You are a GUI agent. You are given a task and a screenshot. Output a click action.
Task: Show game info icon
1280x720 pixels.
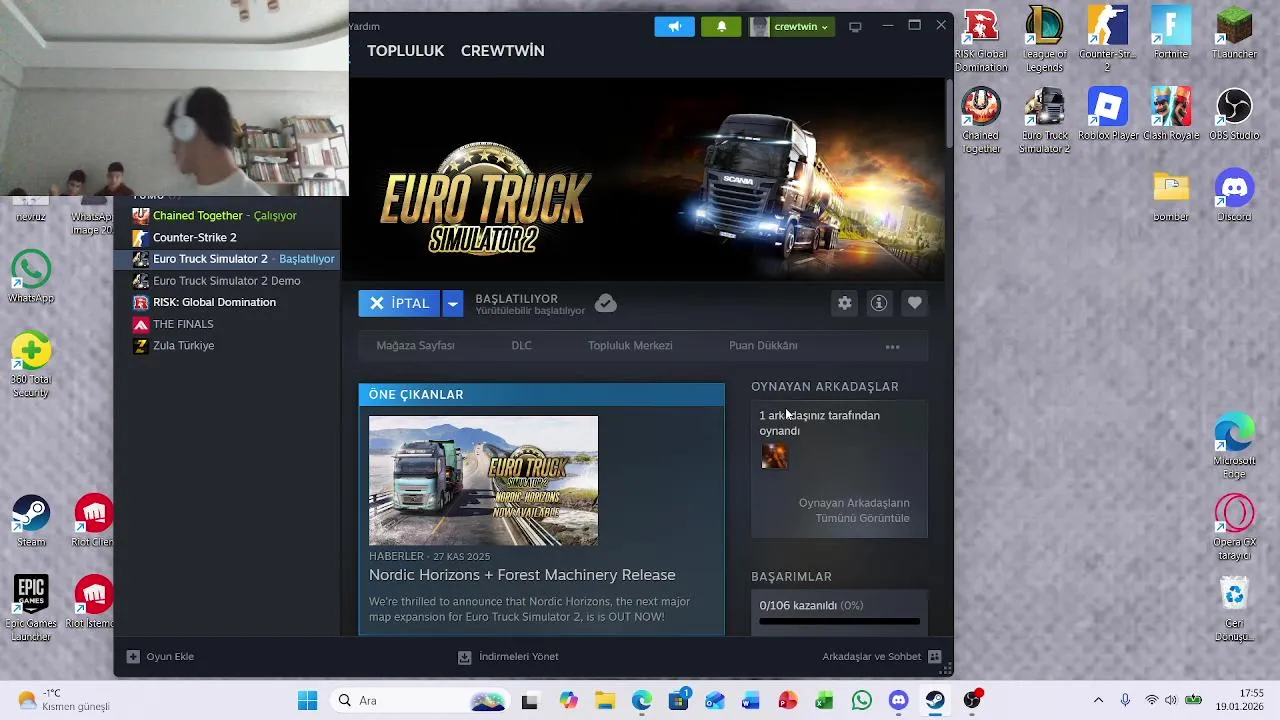tap(879, 303)
